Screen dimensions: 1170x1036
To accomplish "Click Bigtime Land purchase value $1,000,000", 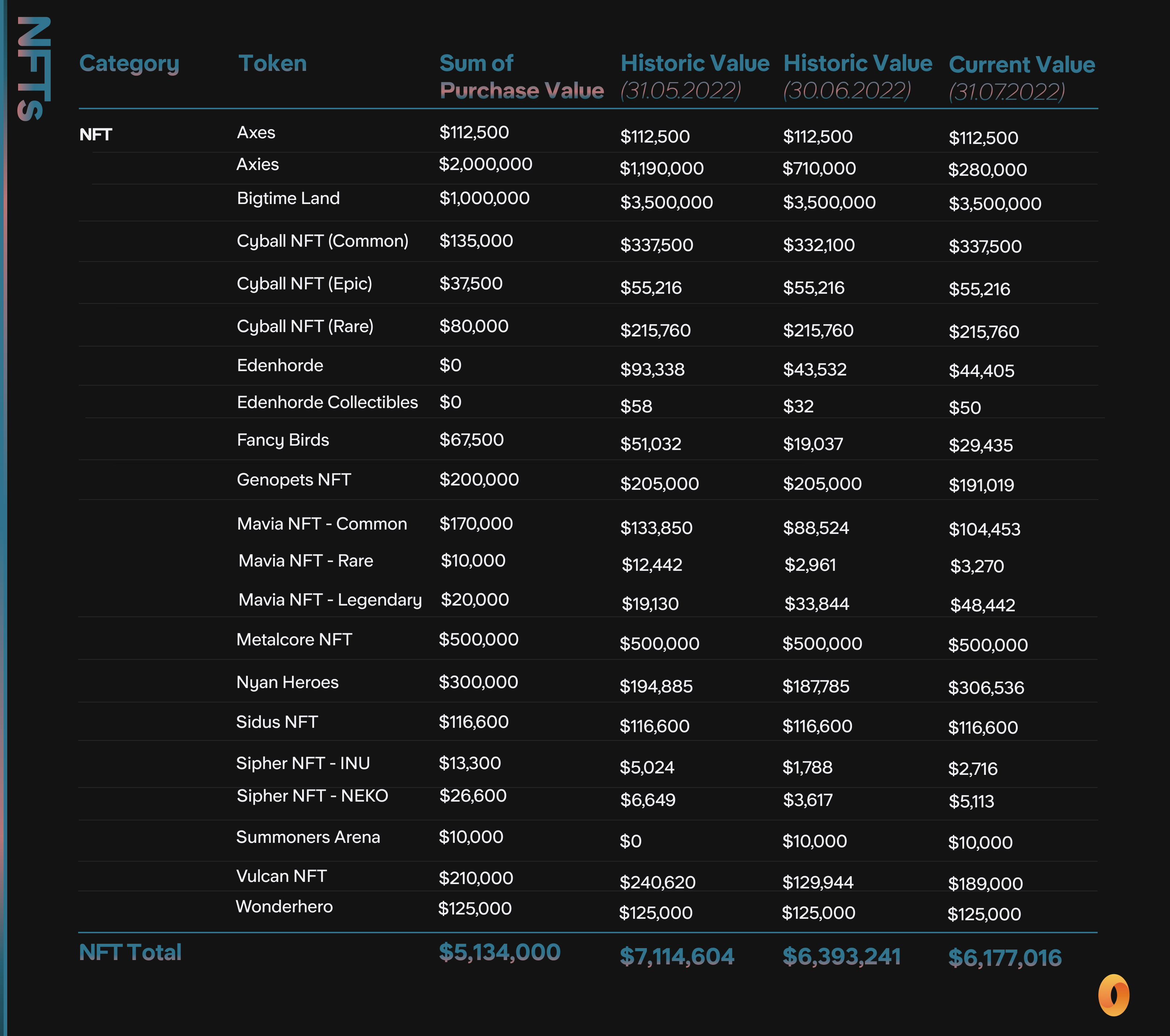I will [x=484, y=198].
